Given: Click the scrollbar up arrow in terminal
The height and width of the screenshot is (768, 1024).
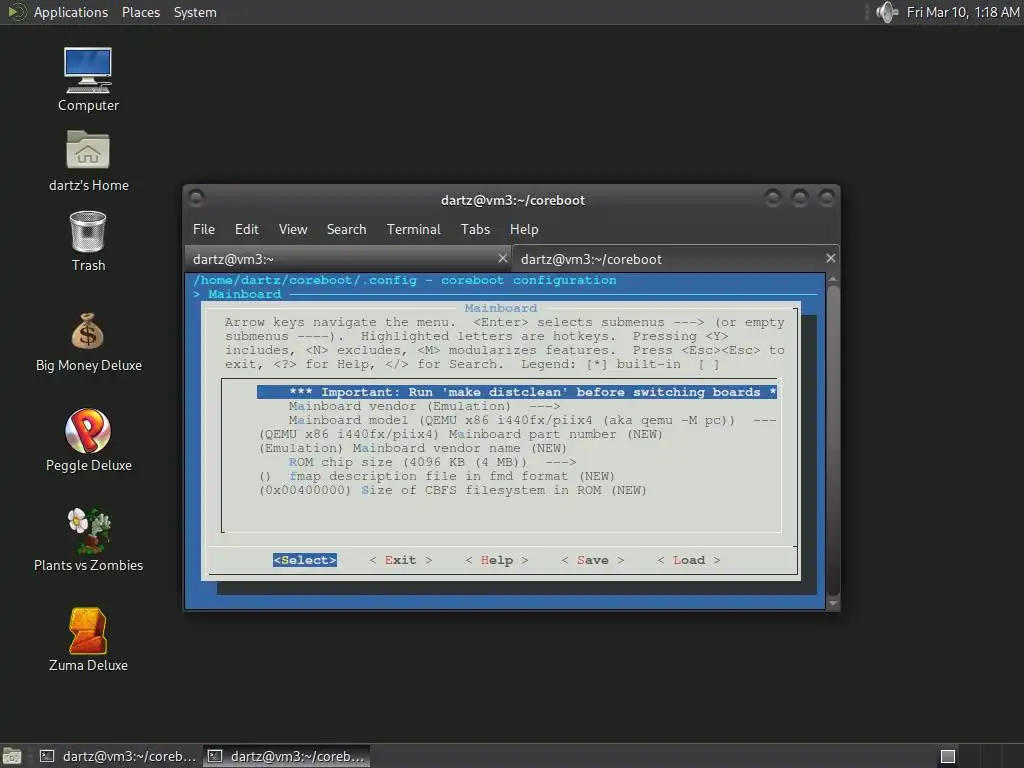Looking at the screenshot, I should coord(833,279).
